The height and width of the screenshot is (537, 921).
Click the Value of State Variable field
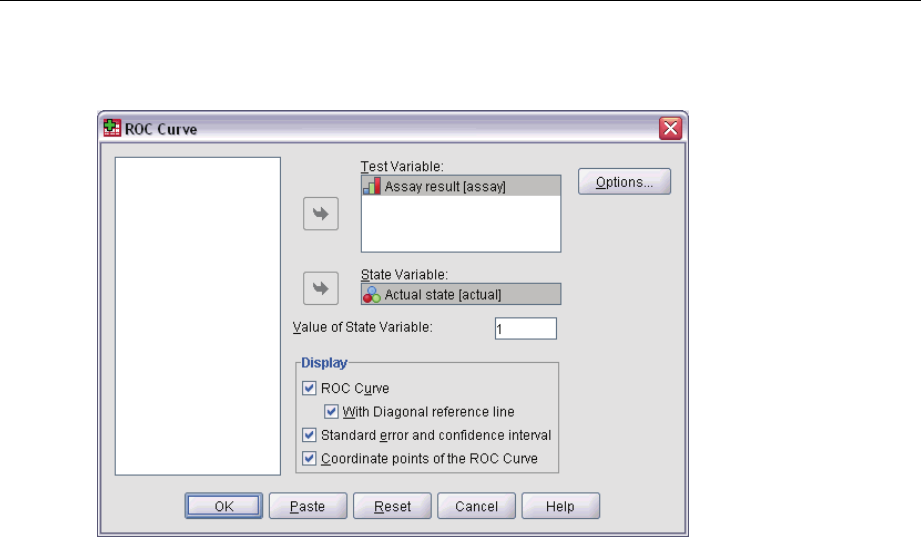click(x=526, y=328)
